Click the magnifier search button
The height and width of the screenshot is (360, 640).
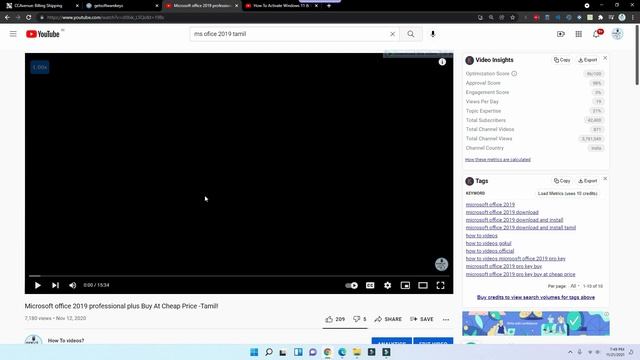(x=411, y=34)
